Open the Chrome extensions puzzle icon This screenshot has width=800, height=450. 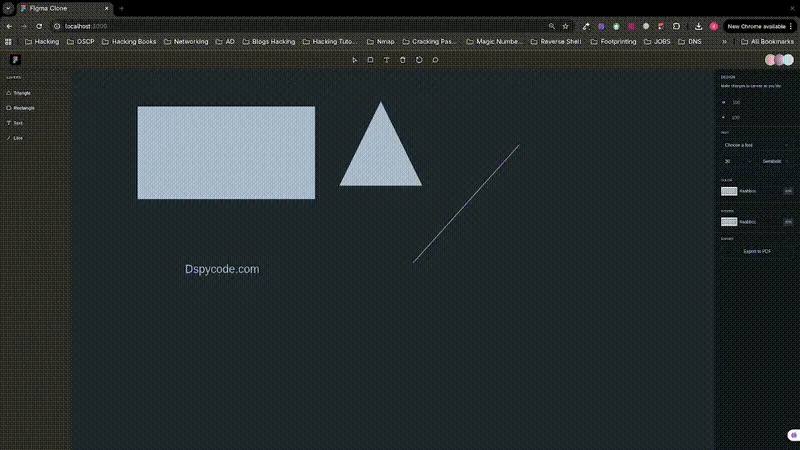(x=676, y=26)
